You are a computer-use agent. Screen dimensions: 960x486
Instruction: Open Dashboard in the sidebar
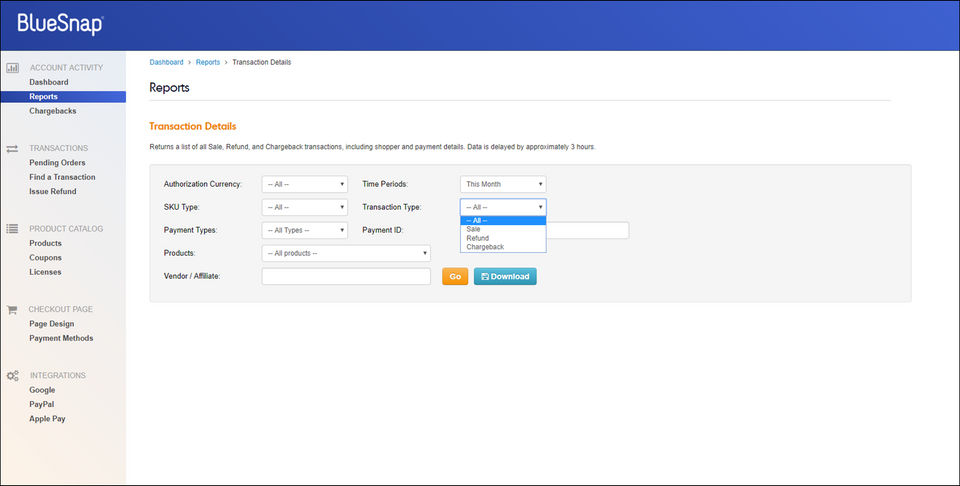49,82
